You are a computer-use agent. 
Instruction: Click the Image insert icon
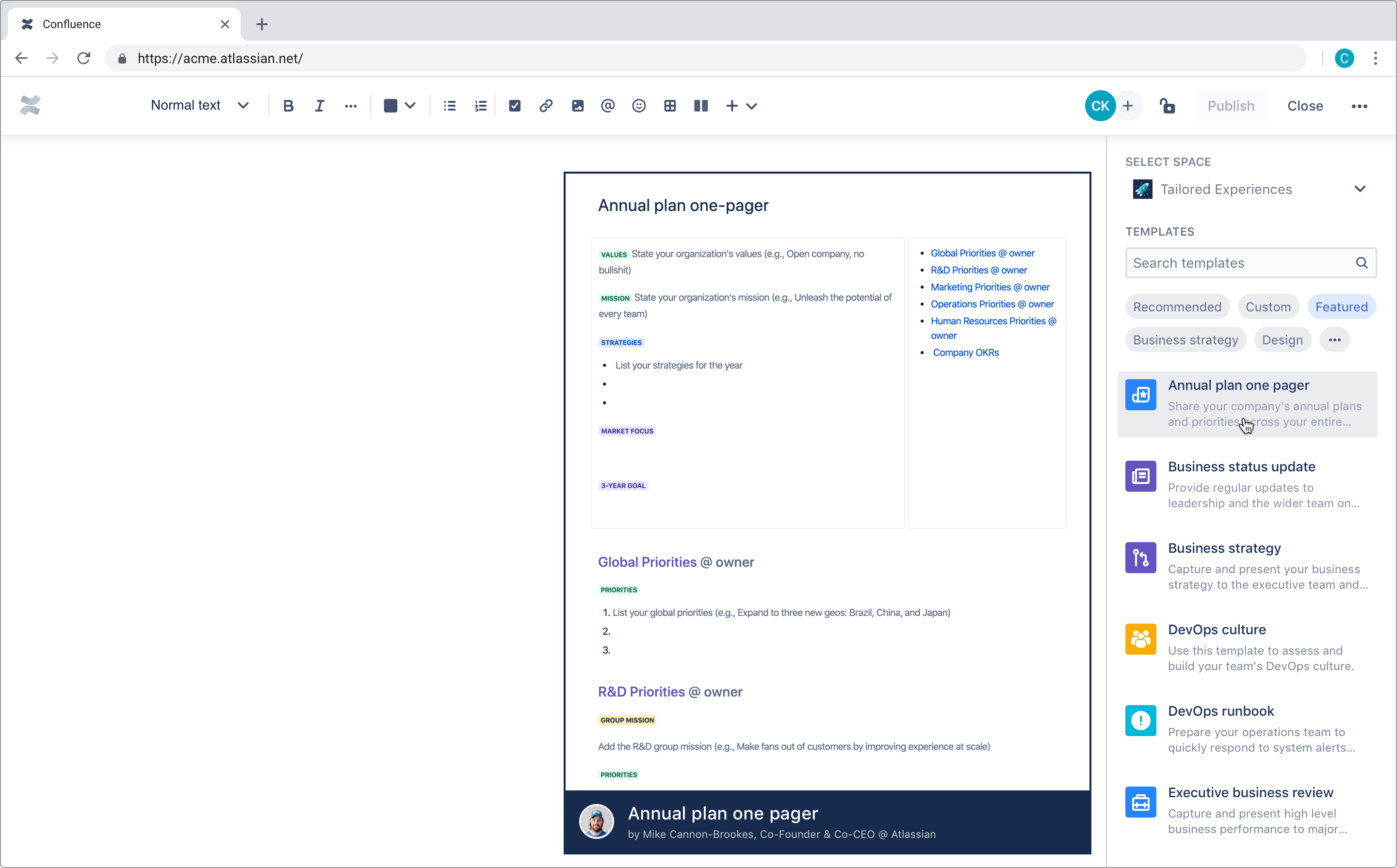pos(577,106)
